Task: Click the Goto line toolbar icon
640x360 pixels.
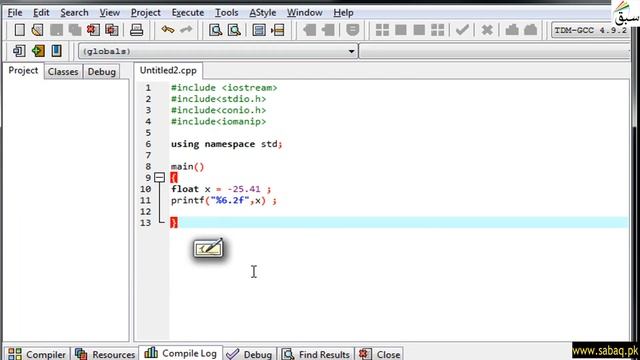Action: 278,30
